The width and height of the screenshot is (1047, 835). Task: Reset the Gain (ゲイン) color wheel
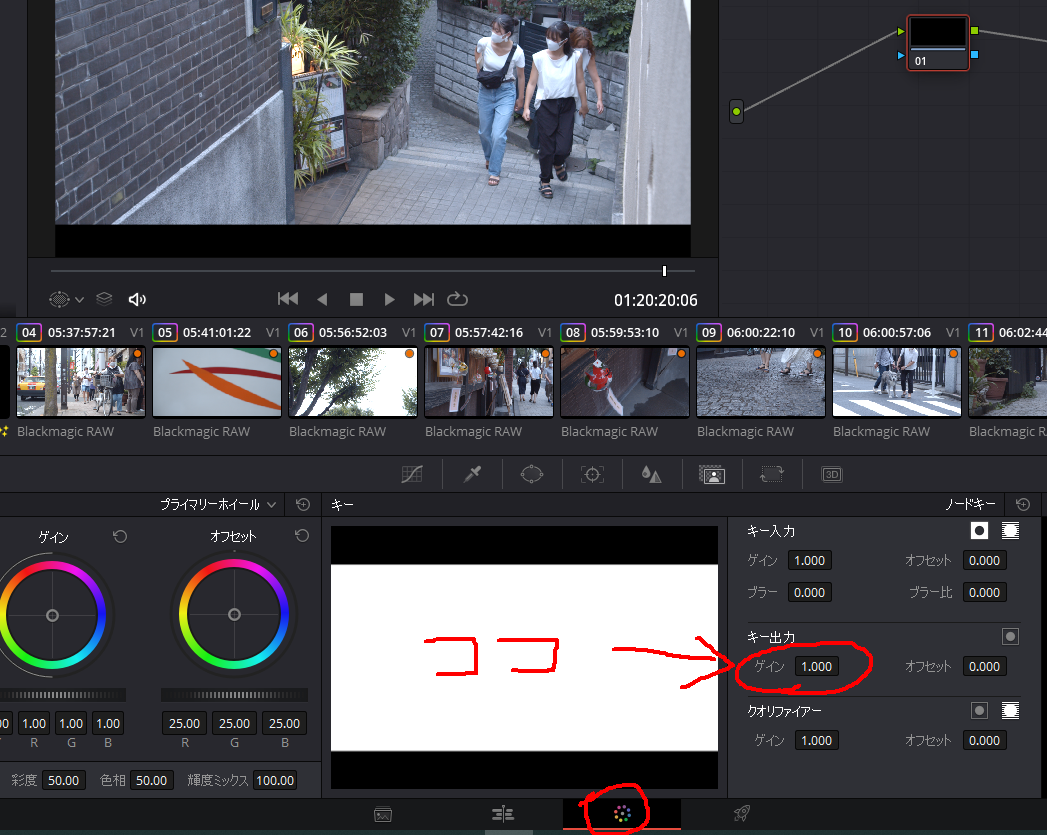coord(120,536)
